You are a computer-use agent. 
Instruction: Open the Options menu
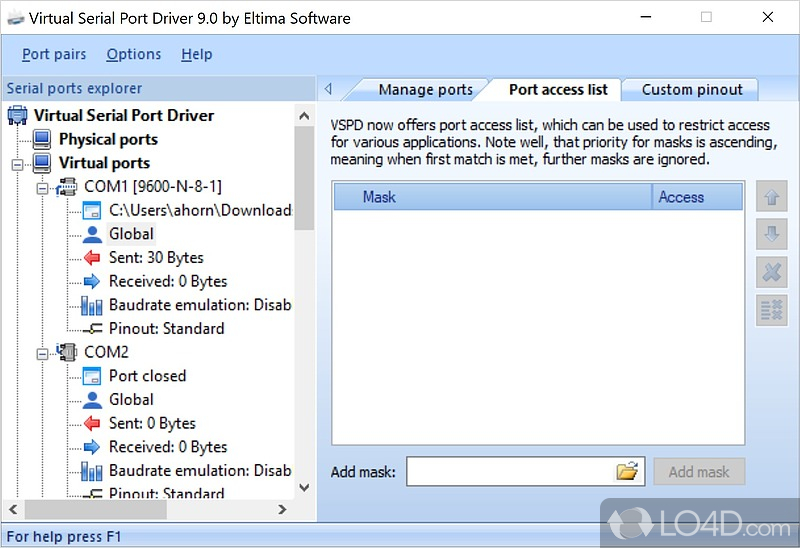pos(133,54)
